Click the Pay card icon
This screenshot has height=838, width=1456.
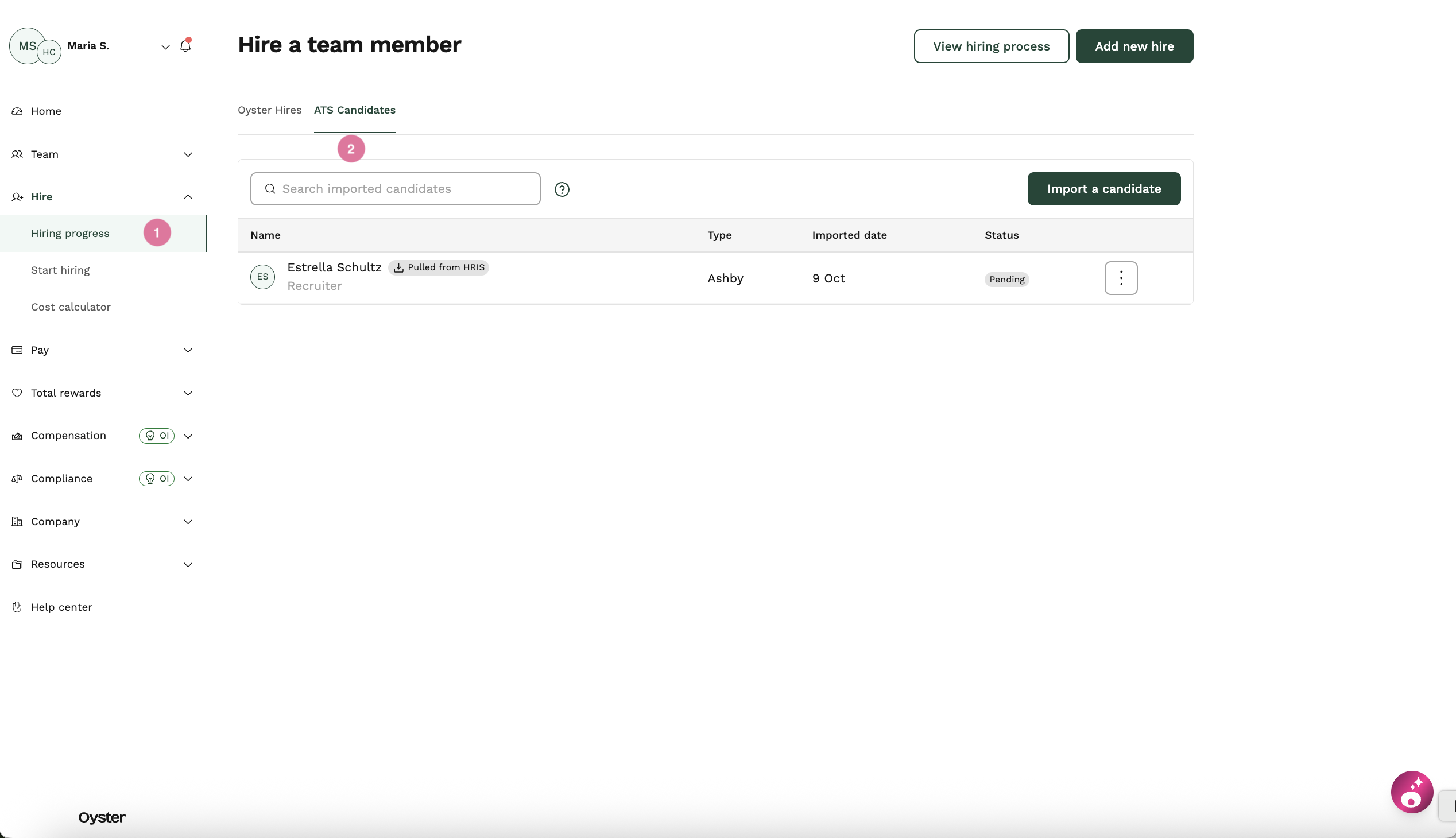tap(17, 350)
